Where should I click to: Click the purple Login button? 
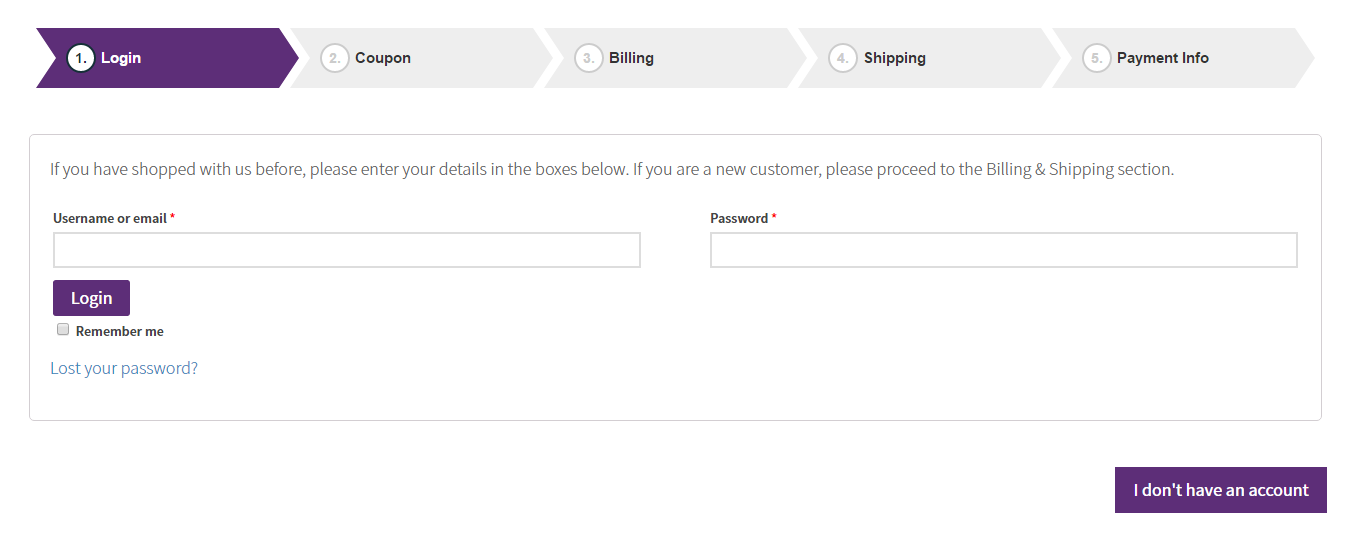coord(91,298)
